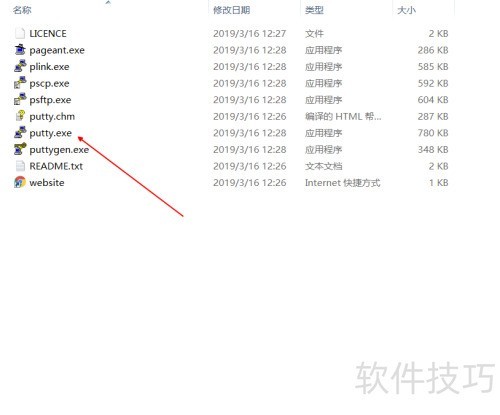500x415 pixels.
Task: Click the README.txt document icon
Action: pyautogui.click(x=20, y=166)
